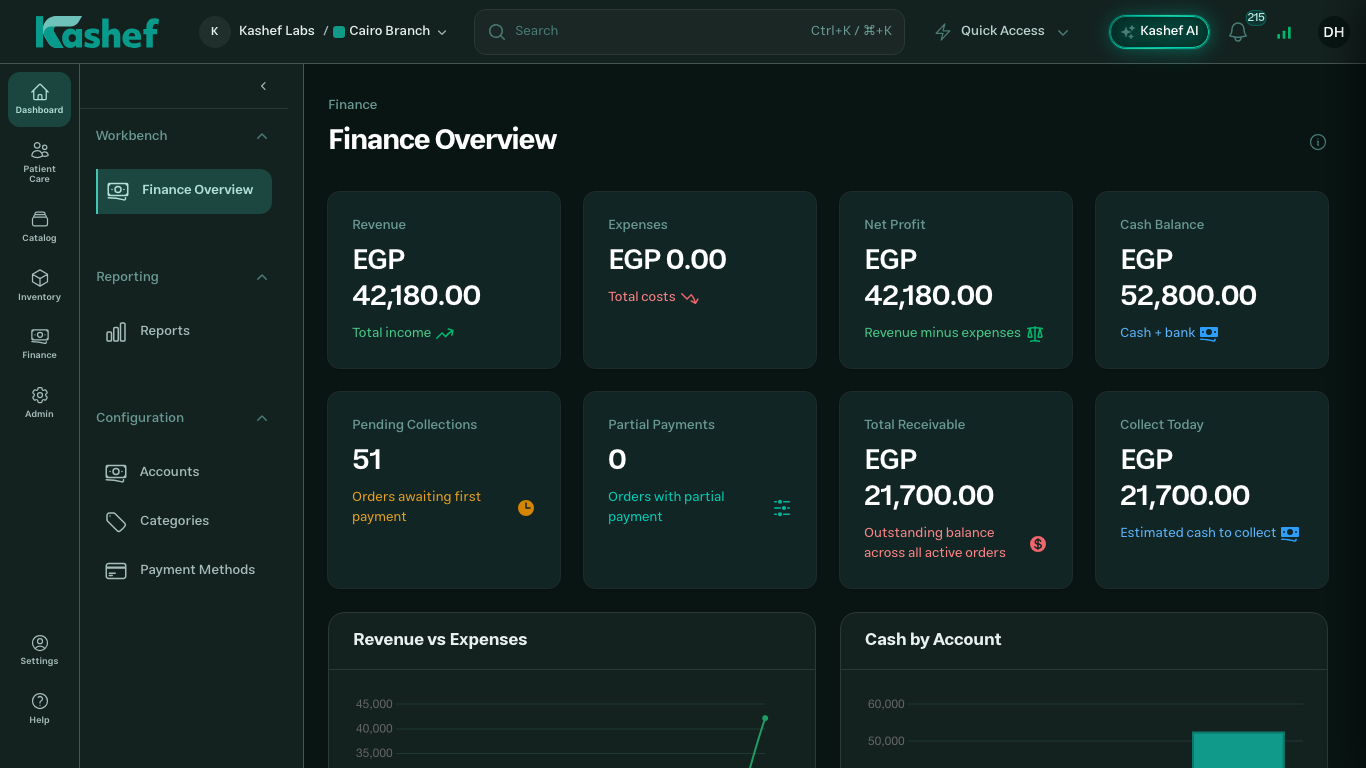1366x768 pixels.
Task: Click the Total income text
Action: tap(392, 333)
